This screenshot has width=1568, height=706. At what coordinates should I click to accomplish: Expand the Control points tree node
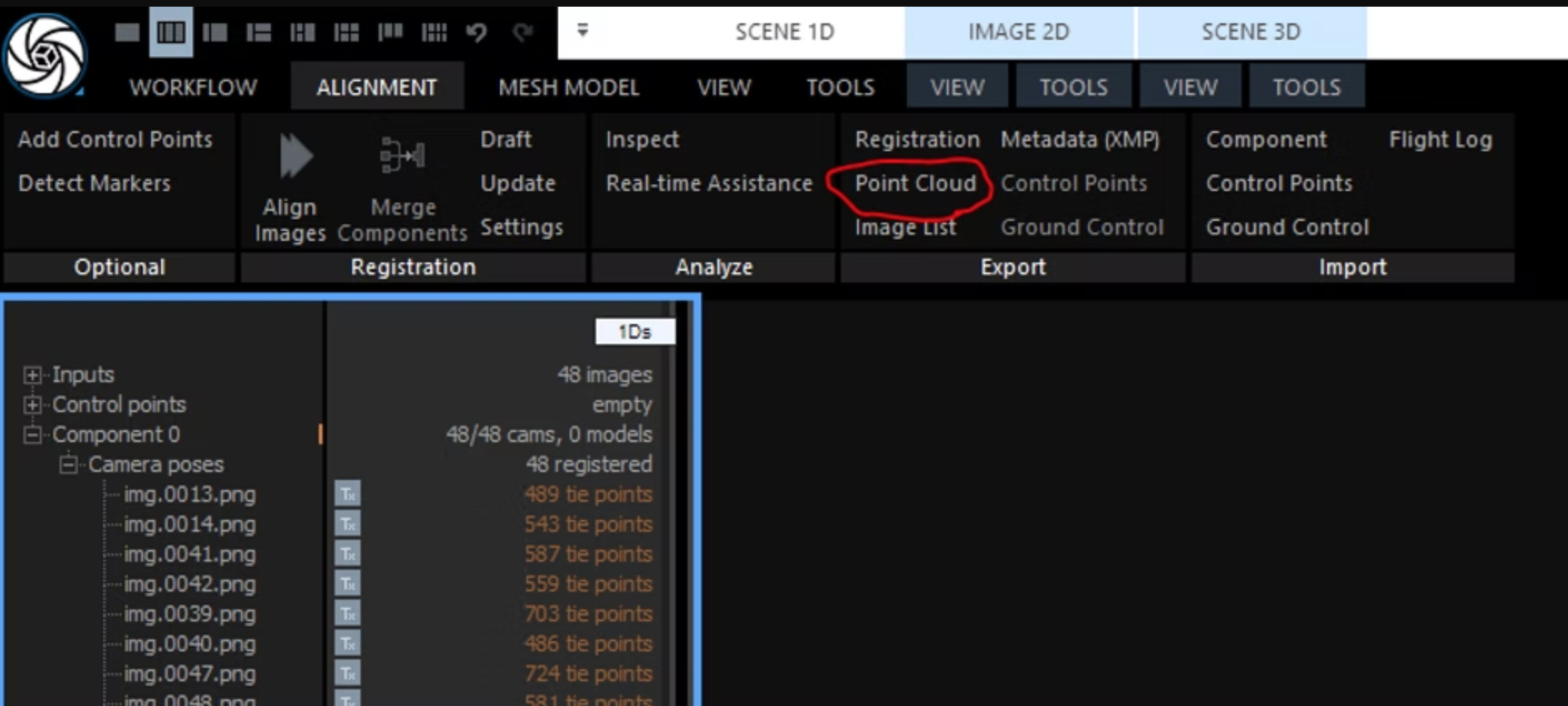[32, 405]
